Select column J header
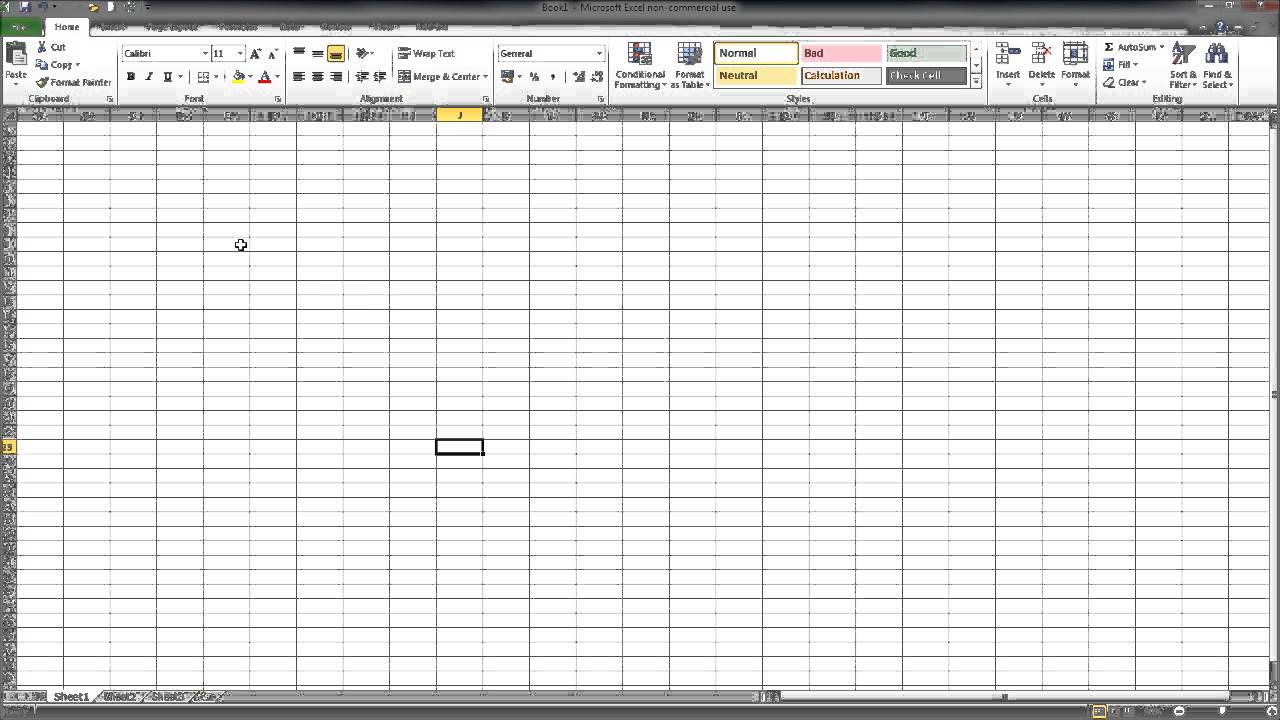 [460, 116]
